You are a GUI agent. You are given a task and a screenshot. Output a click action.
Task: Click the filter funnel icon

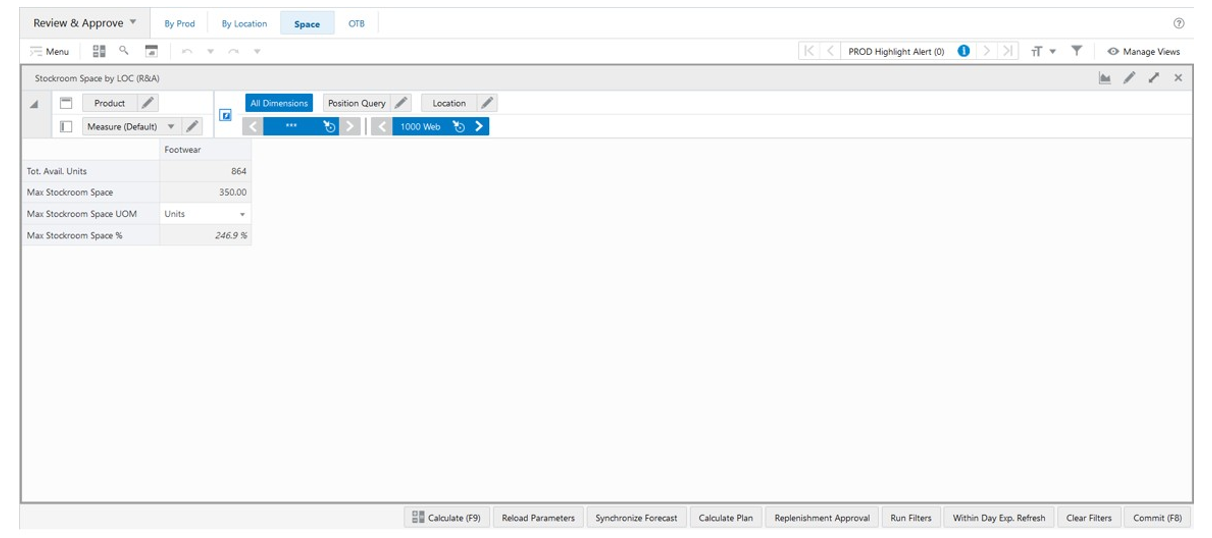click(1077, 51)
